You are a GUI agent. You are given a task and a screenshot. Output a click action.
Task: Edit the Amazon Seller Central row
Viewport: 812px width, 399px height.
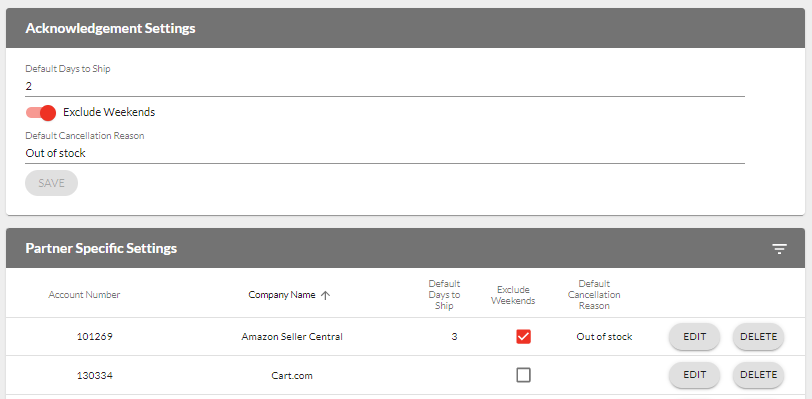[x=694, y=337]
